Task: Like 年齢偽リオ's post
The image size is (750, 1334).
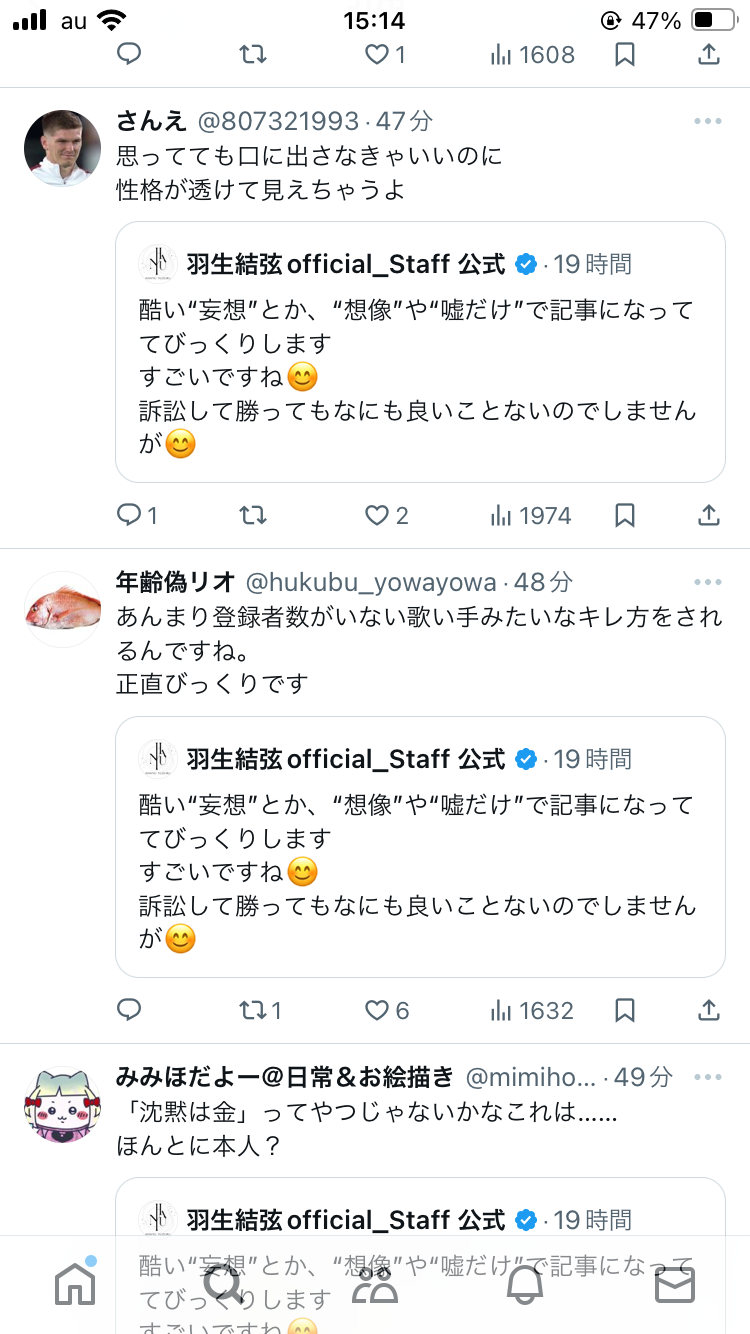Action: 377,1010
